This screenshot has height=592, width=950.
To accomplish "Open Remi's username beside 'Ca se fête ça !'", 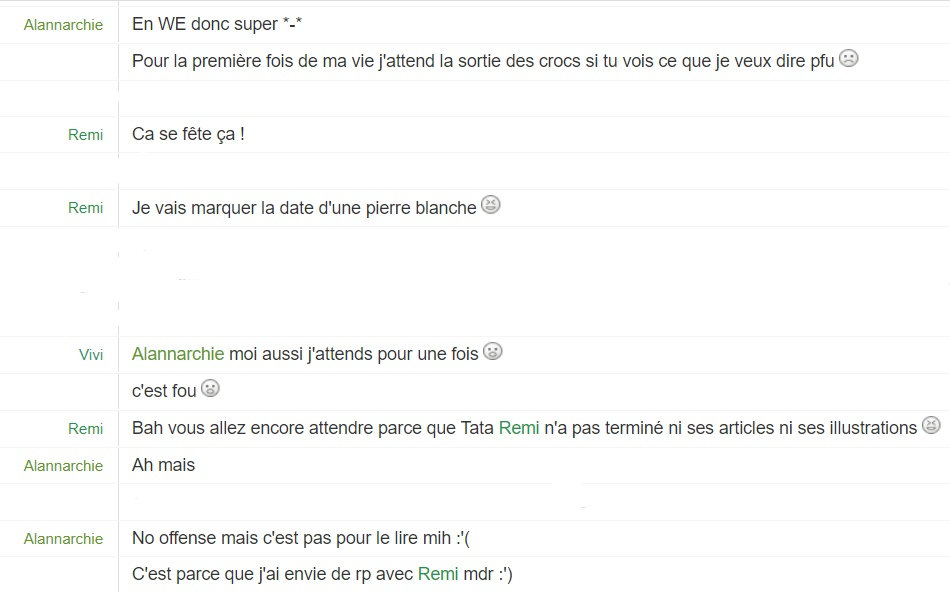I will [x=85, y=135].
